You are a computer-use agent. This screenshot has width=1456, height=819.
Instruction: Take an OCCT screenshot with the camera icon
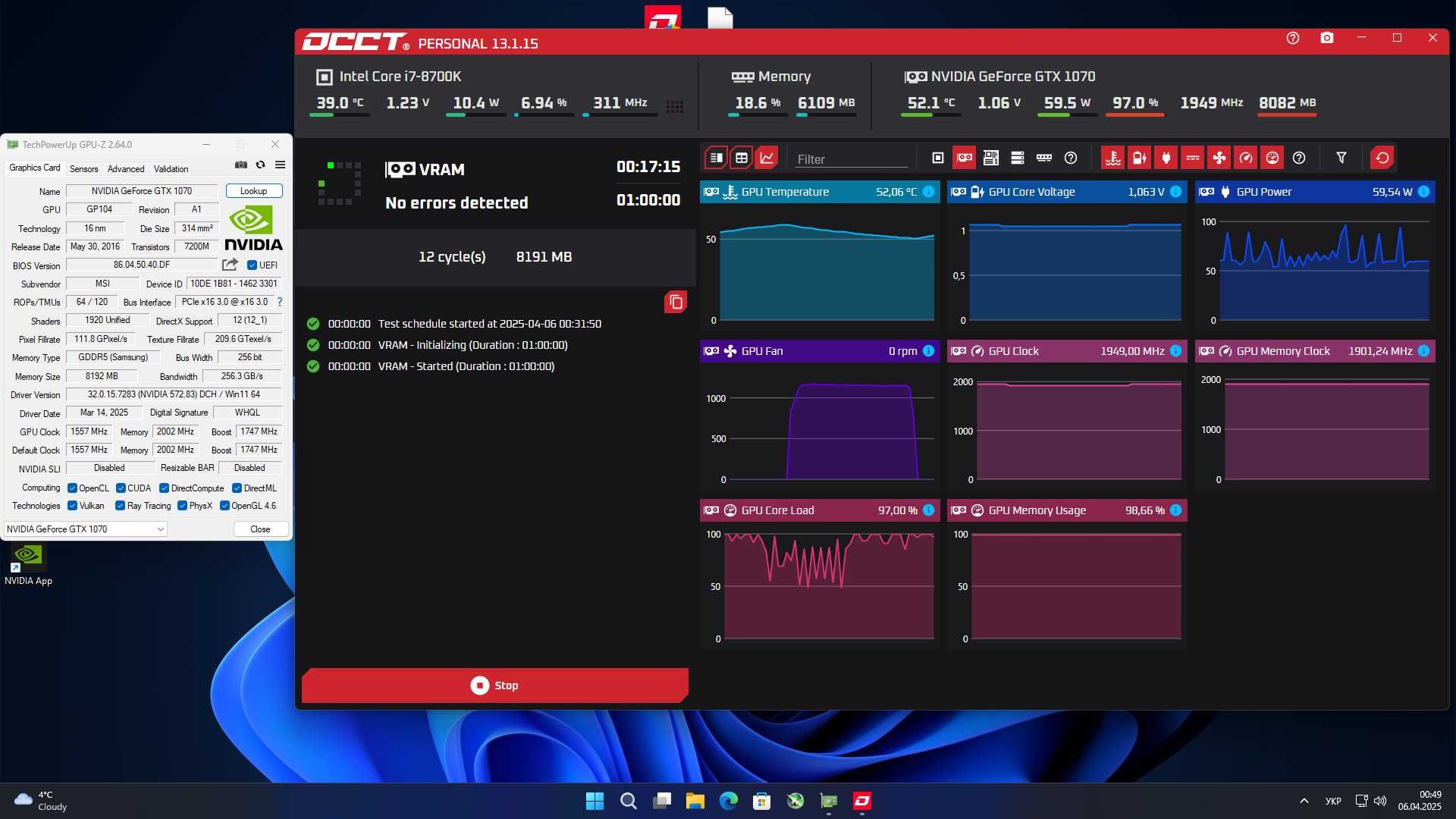point(1327,38)
